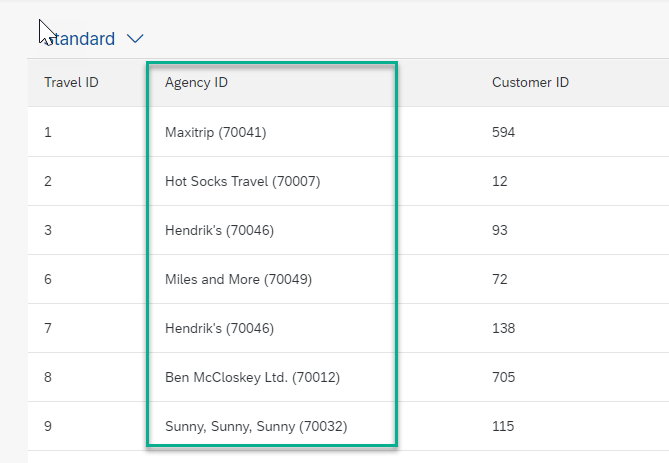Click Customer ID 138
This screenshot has width=669, height=463.
pos(503,328)
